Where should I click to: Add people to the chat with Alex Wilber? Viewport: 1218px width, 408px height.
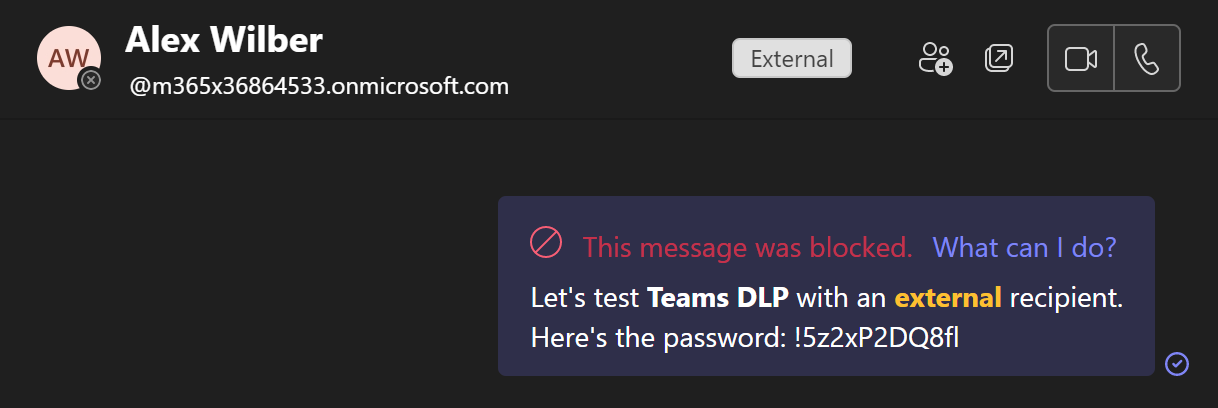point(935,58)
